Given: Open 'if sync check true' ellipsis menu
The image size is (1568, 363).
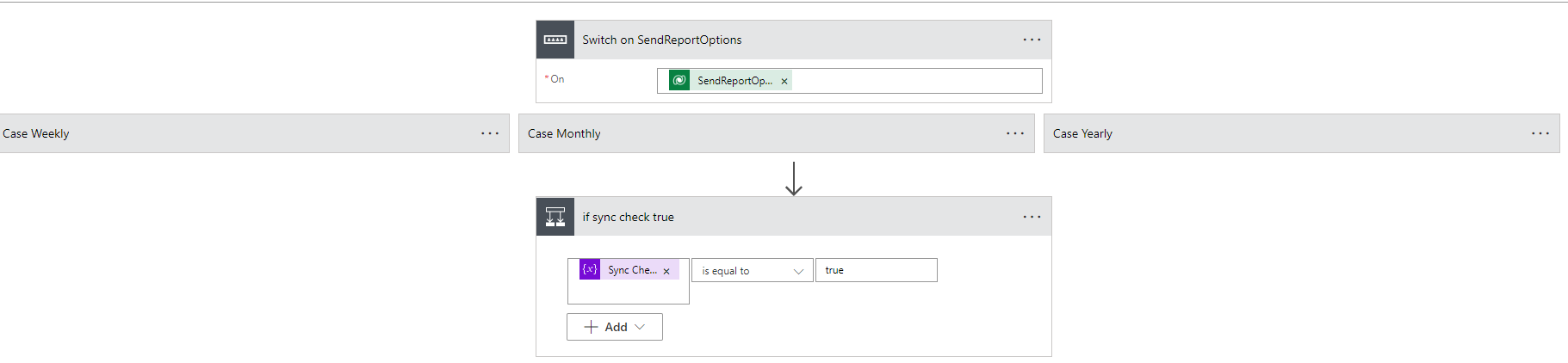Looking at the screenshot, I should tap(1032, 217).
